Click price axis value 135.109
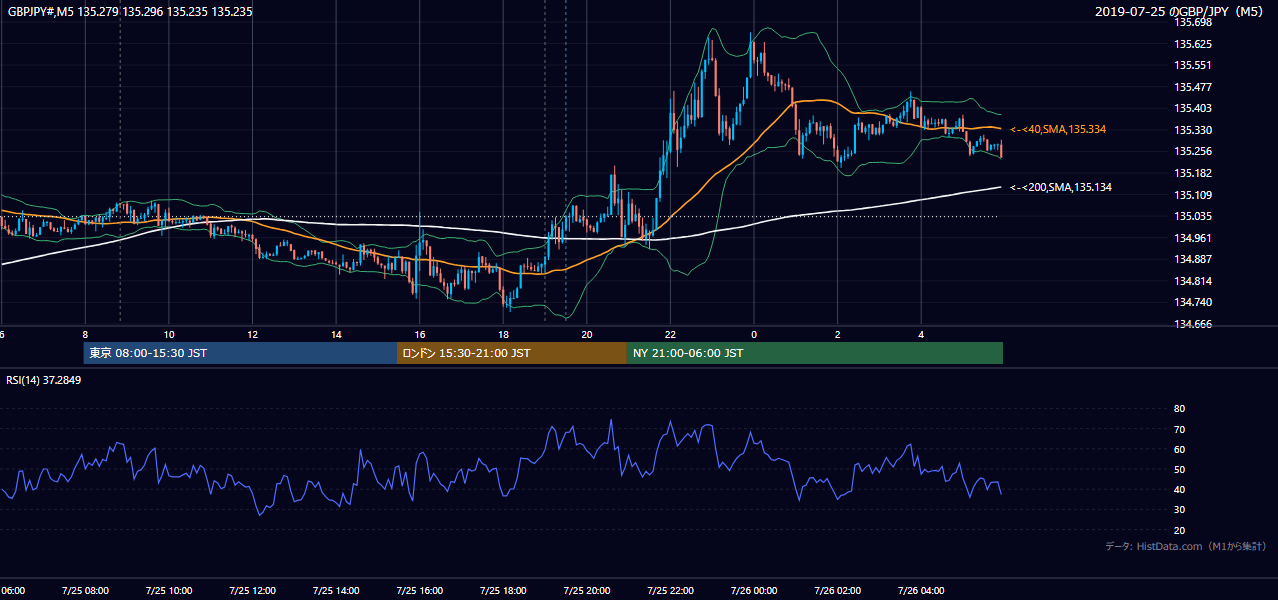 tap(1193, 195)
